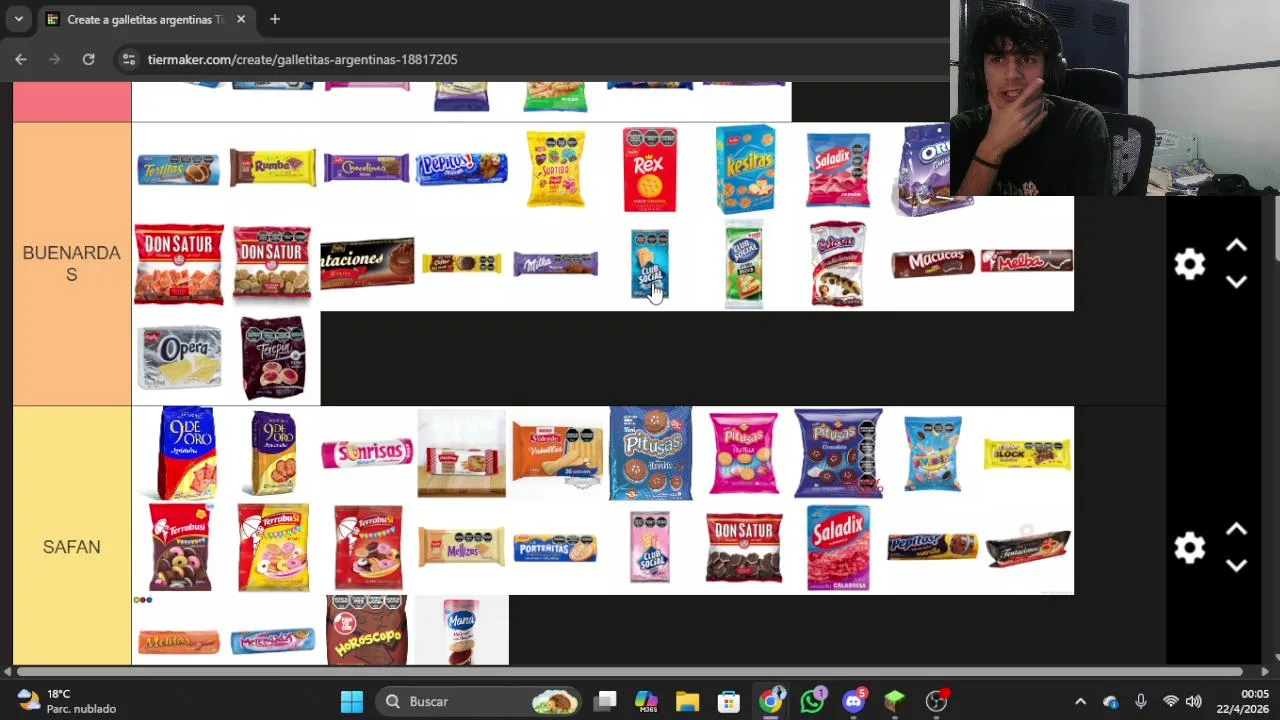Screen dimensions: 1280x720
Task: Select the Terepin package
Action: [273, 358]
